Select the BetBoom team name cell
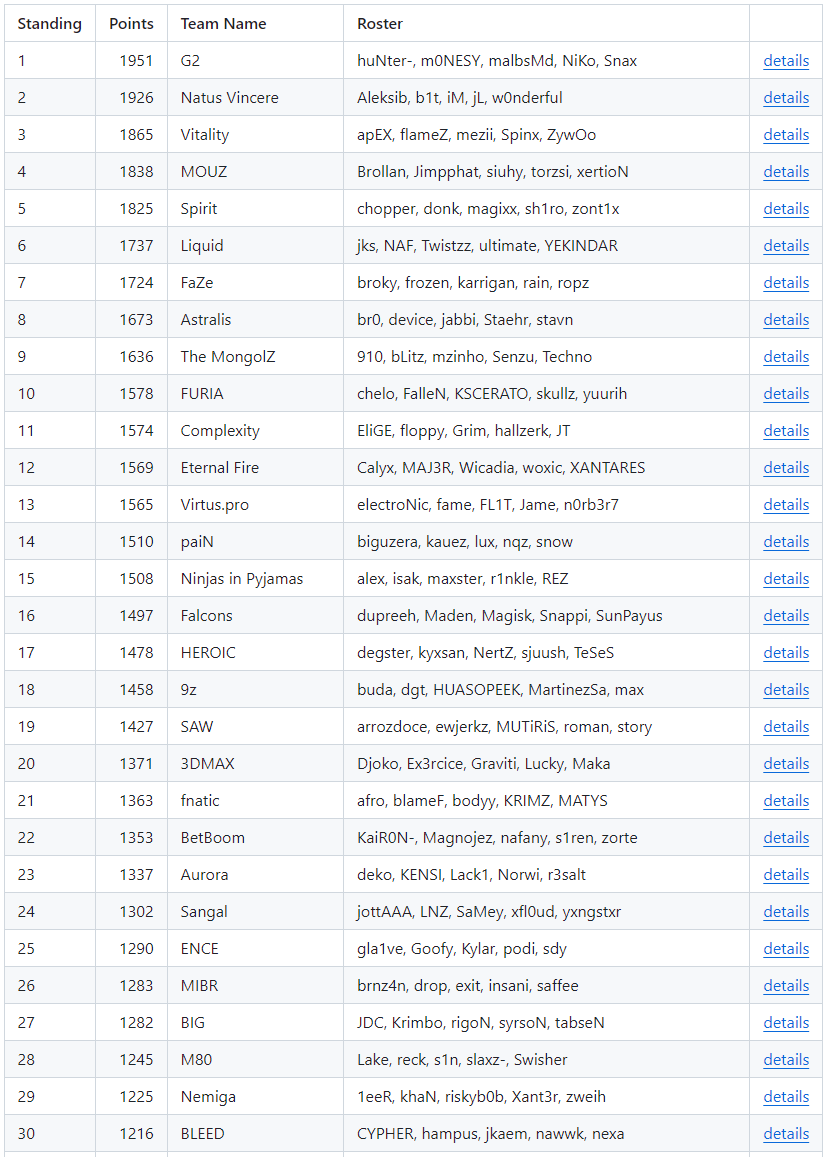The width and height of the screenshot is (827, 1157). click(255, 837)
